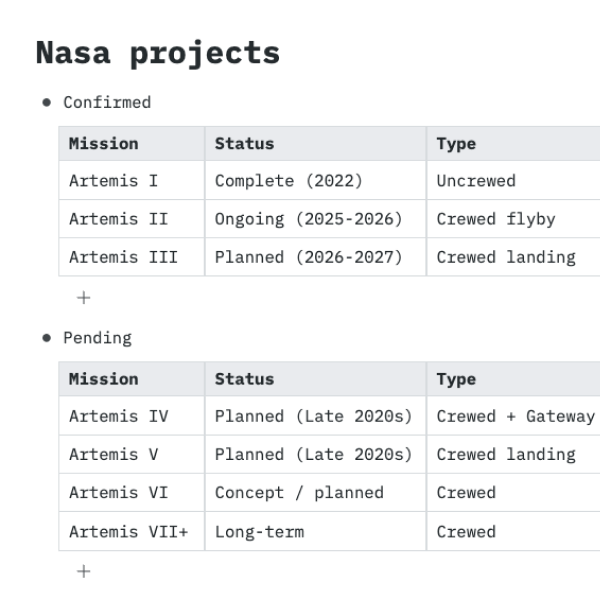Add a row below the Pending table
Screen dimensions: 600x600
pos(83,571)
